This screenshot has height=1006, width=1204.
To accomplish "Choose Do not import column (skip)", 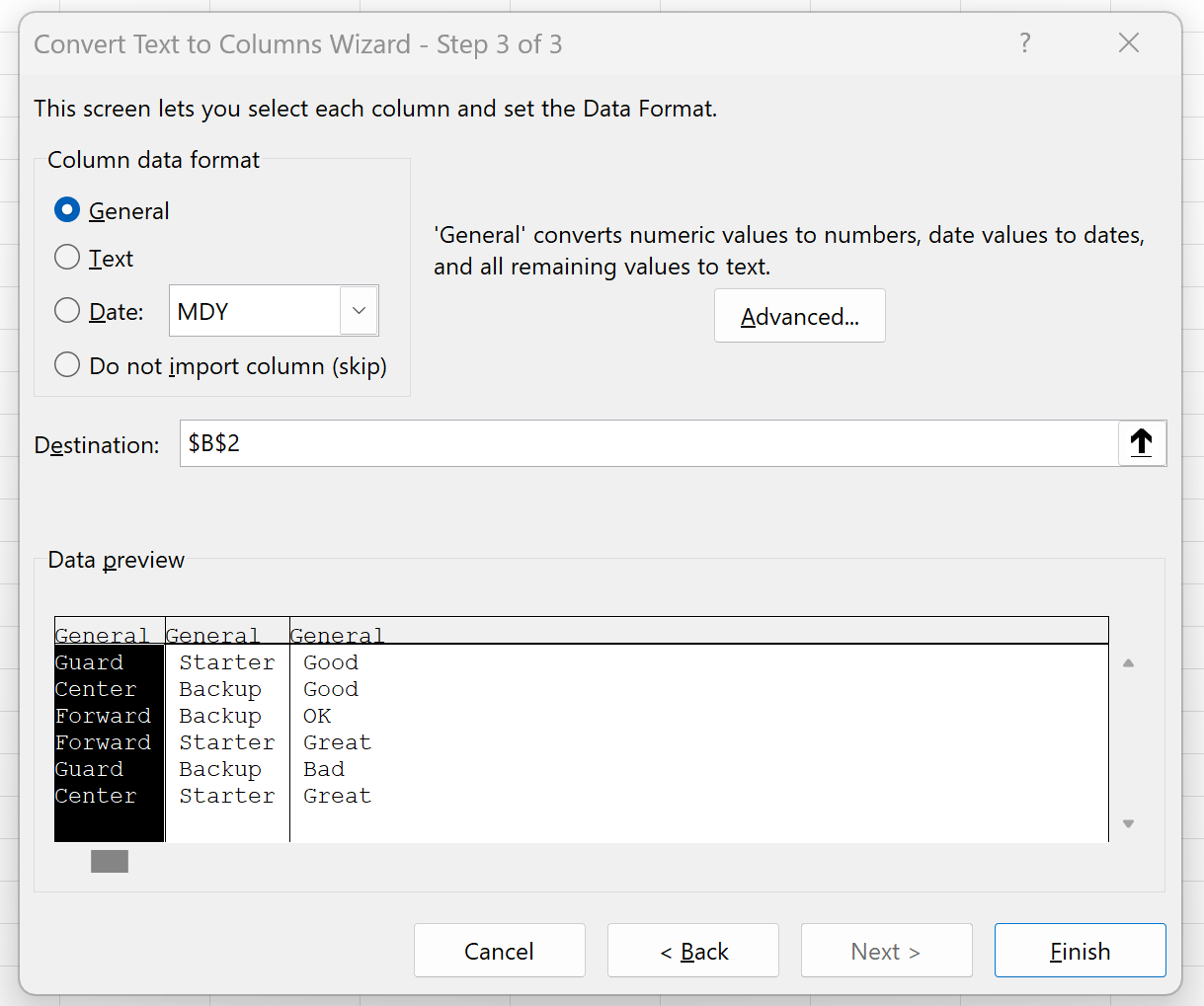I will click(66, 363).
